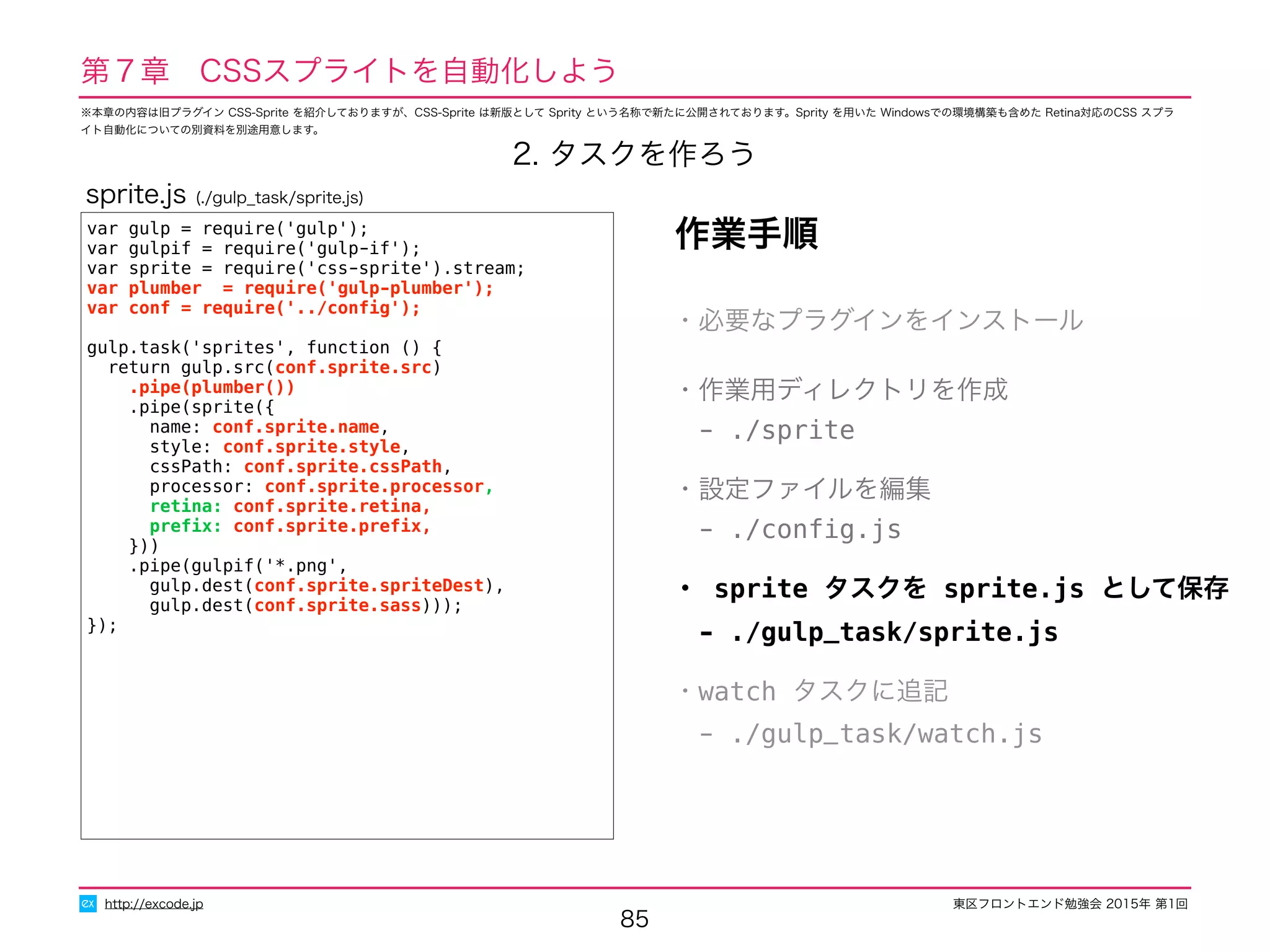
Task: Click the bold path '- ./gulp_task/sprite.js'
Action: [879, 632]
